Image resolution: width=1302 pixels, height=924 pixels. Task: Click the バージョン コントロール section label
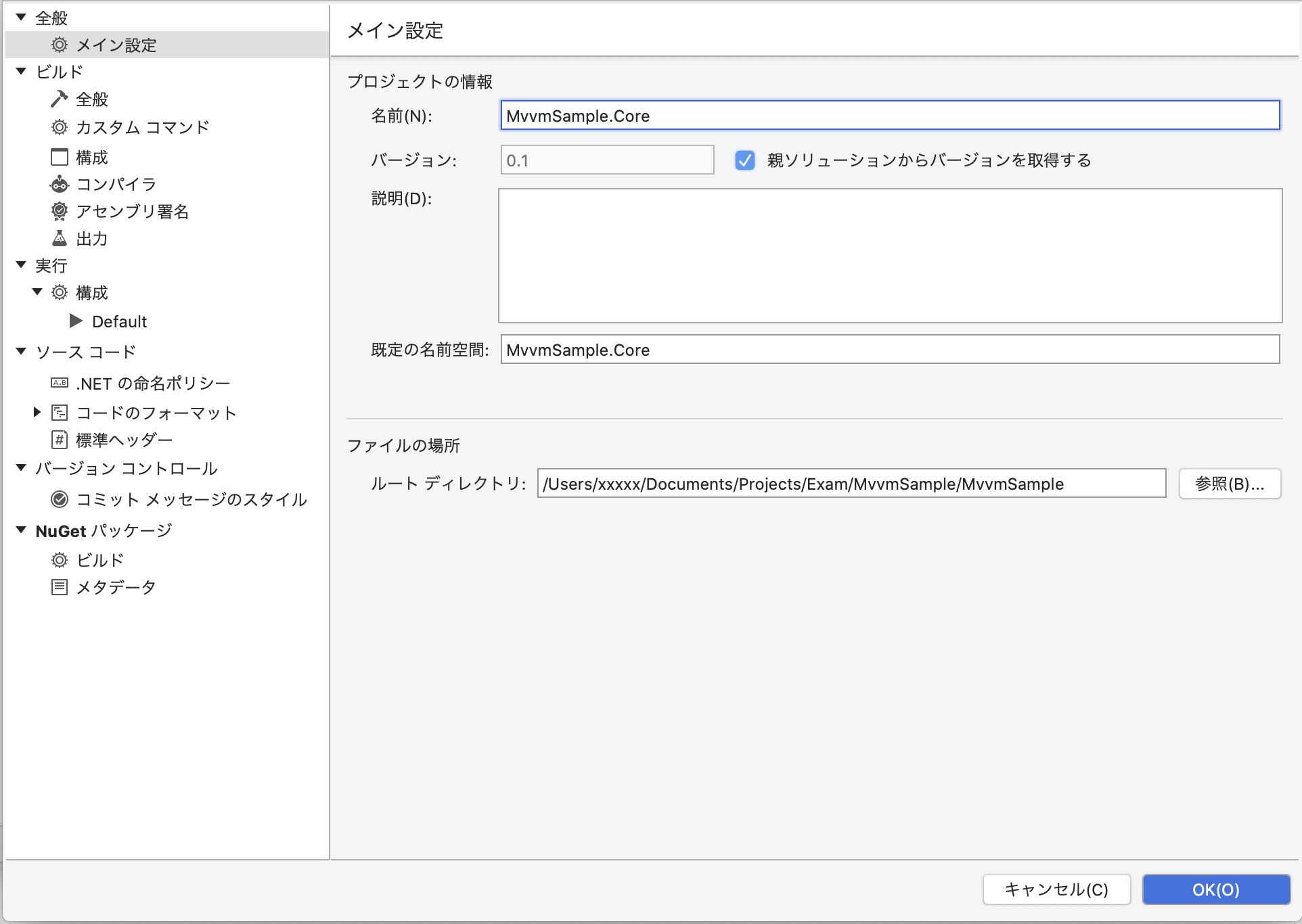[127, 468]
